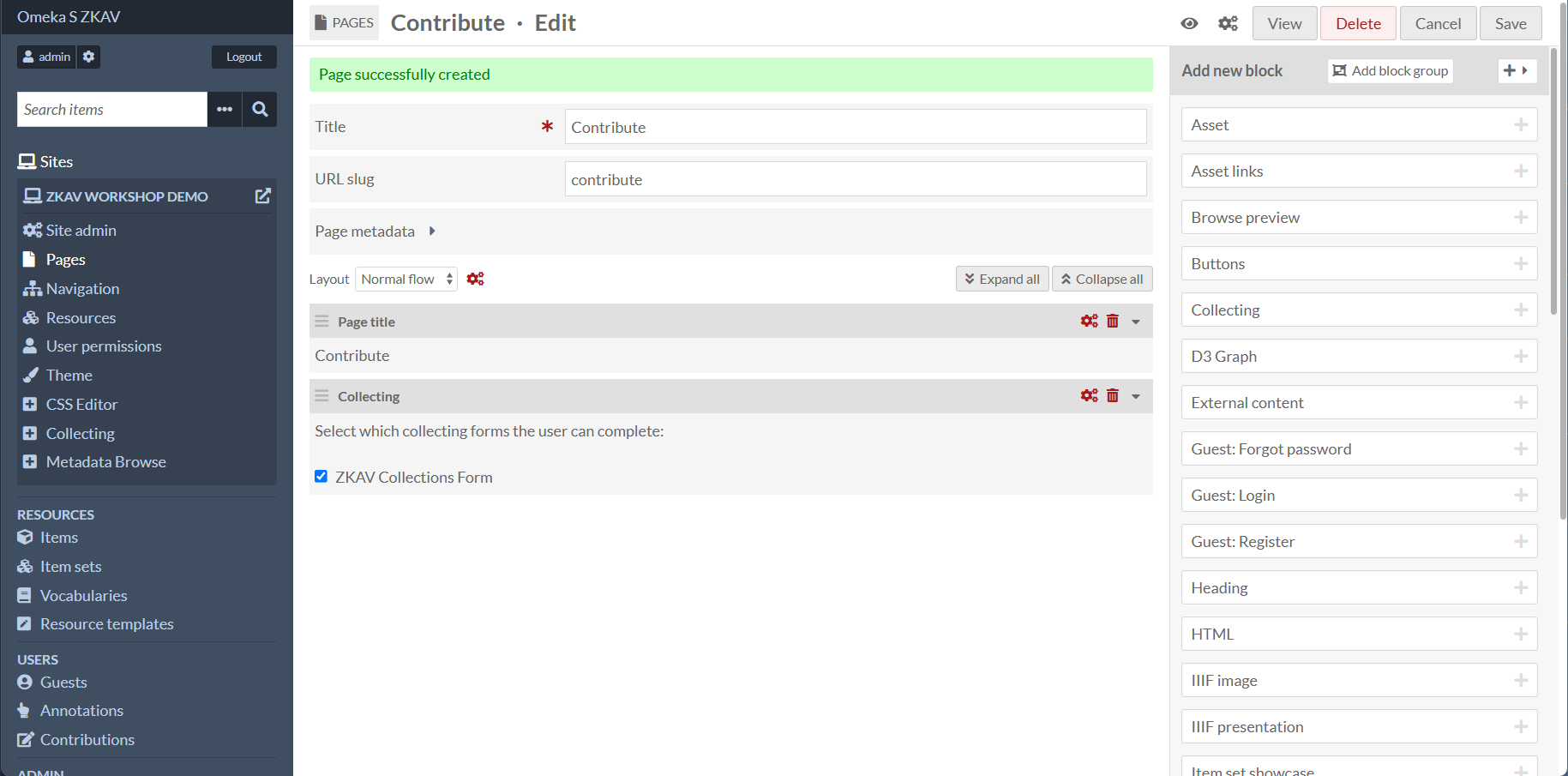Screen dimensions: 1568x776
Task: Click the URL slug input field
Action: (856, 179)
